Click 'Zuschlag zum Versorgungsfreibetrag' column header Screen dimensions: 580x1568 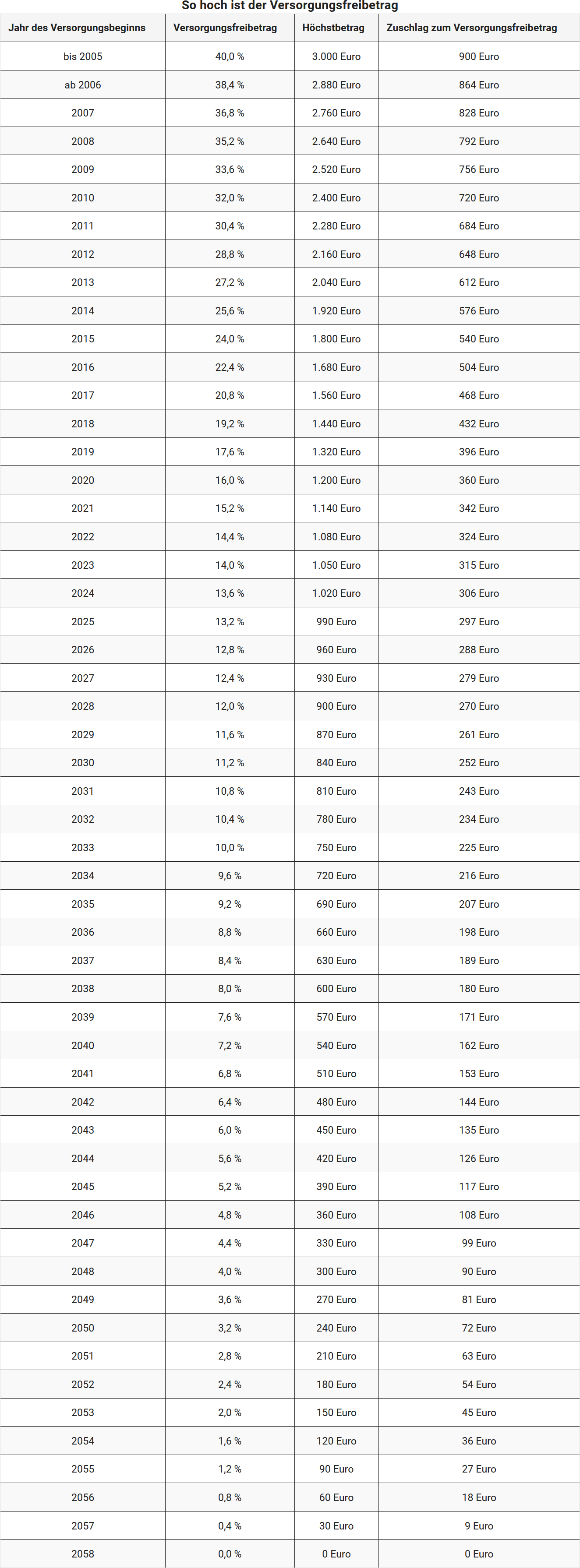(x=471, y=28)
